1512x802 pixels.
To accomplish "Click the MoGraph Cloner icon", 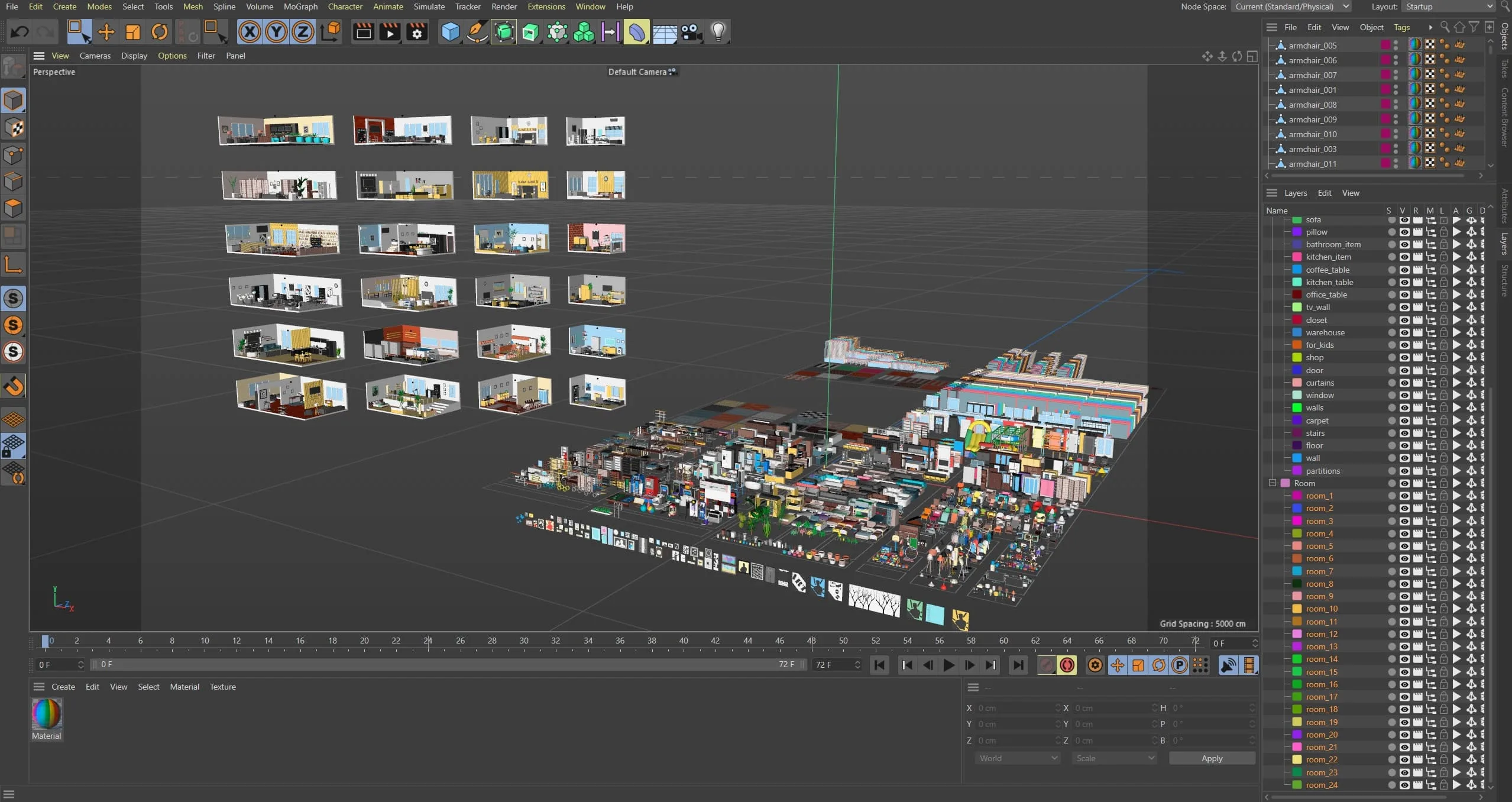I will (584, 32).
